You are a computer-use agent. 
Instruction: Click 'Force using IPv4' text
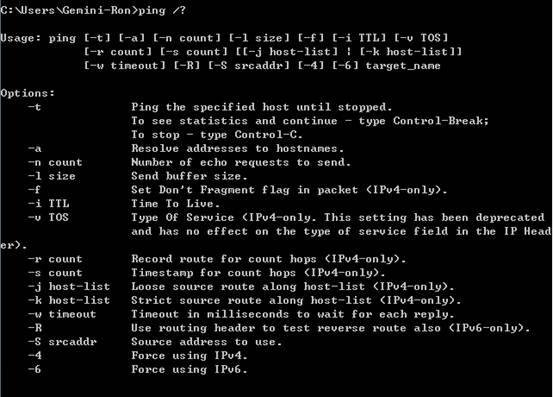[x=189, y=355]
